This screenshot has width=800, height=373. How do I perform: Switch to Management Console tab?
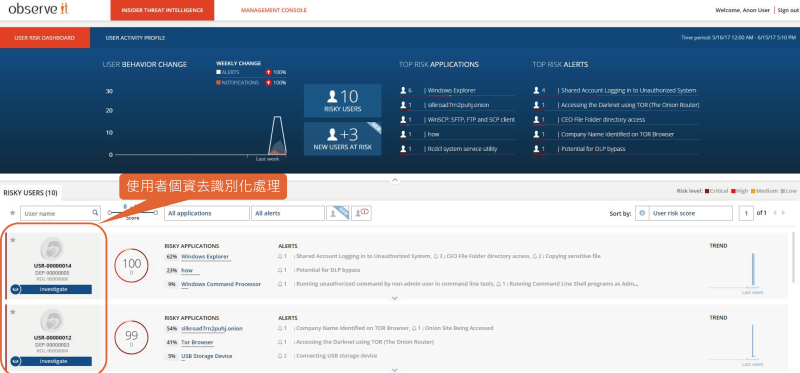pos(274,10)
